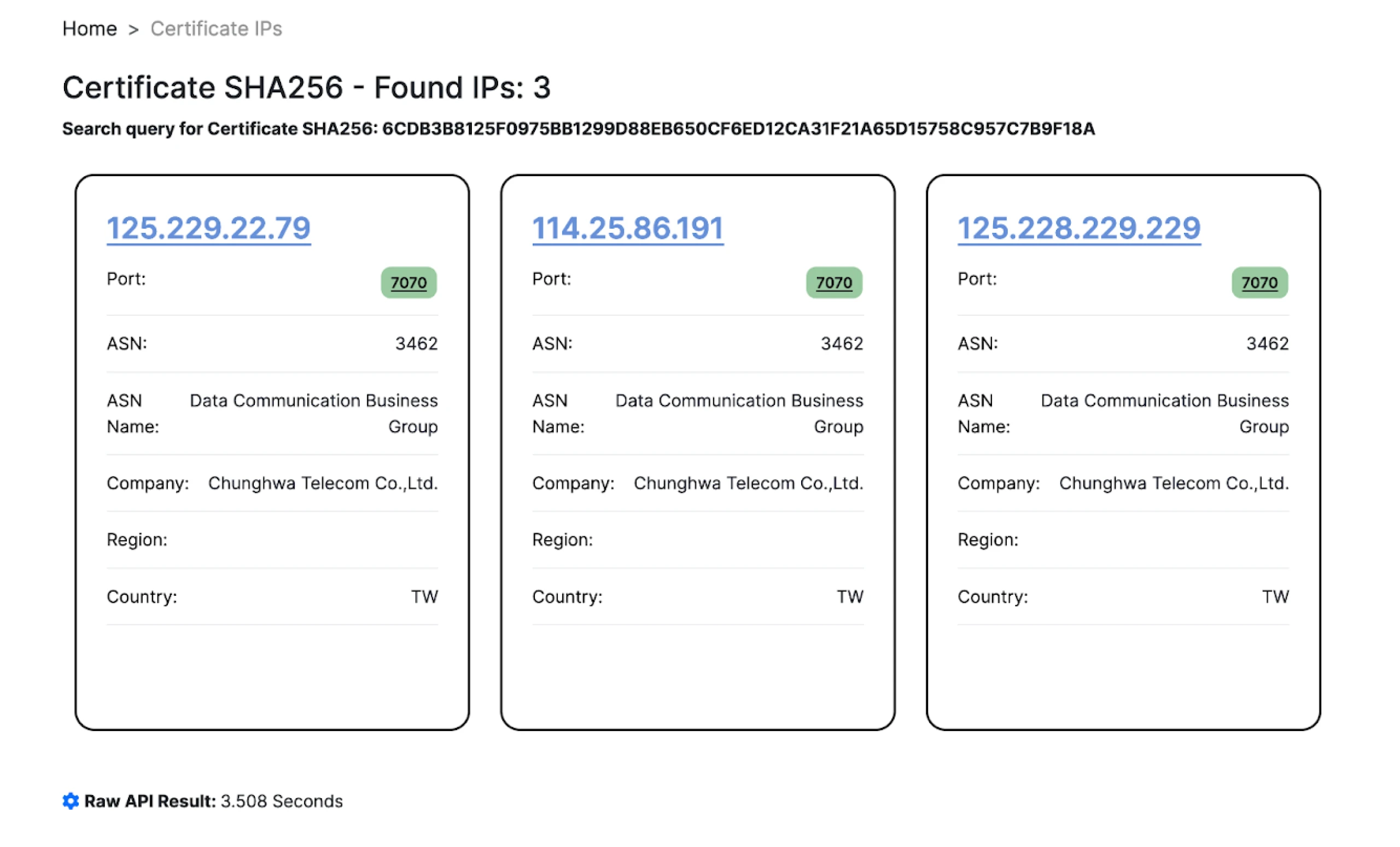Click Region label in 114.25.86.191 card

[563, 539]
